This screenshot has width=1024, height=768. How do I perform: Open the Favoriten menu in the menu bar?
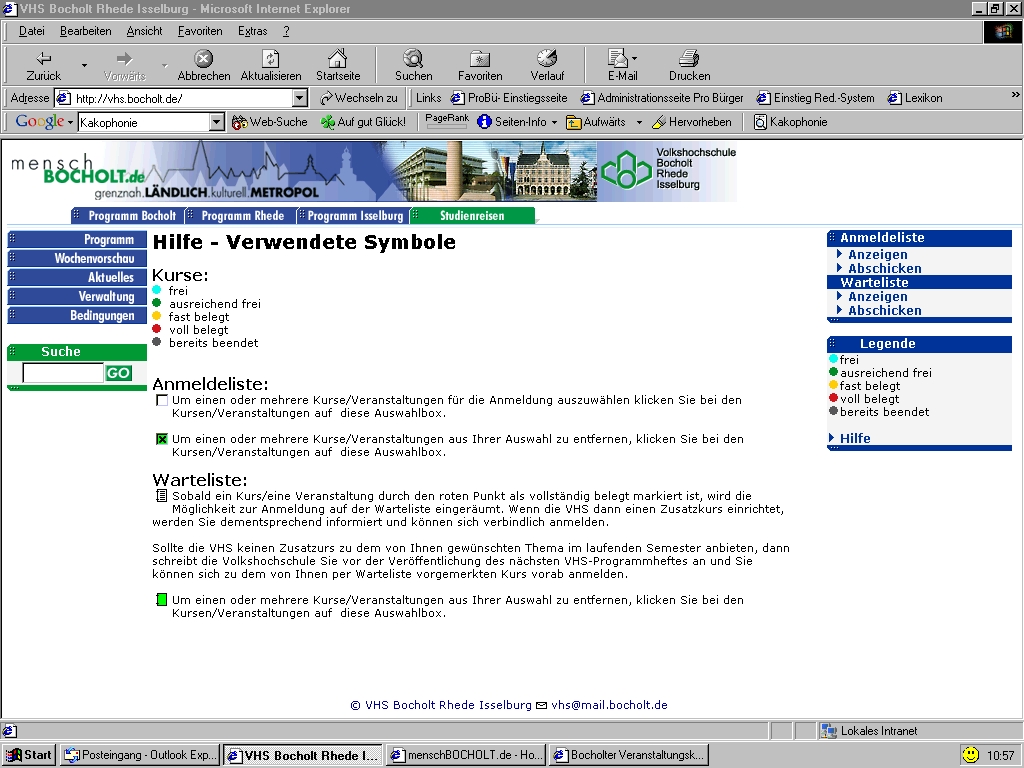200,31
